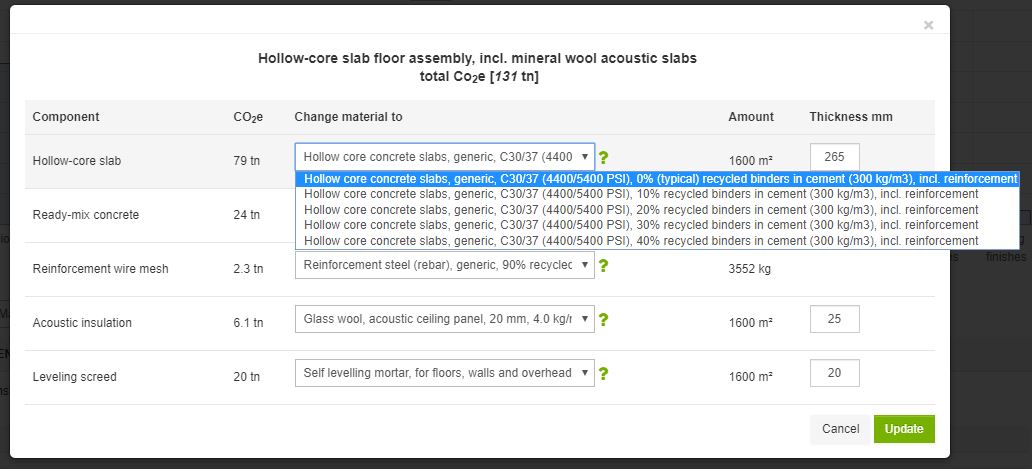Click the Leveling screed thickness field showing 20

tap(834, 374)
